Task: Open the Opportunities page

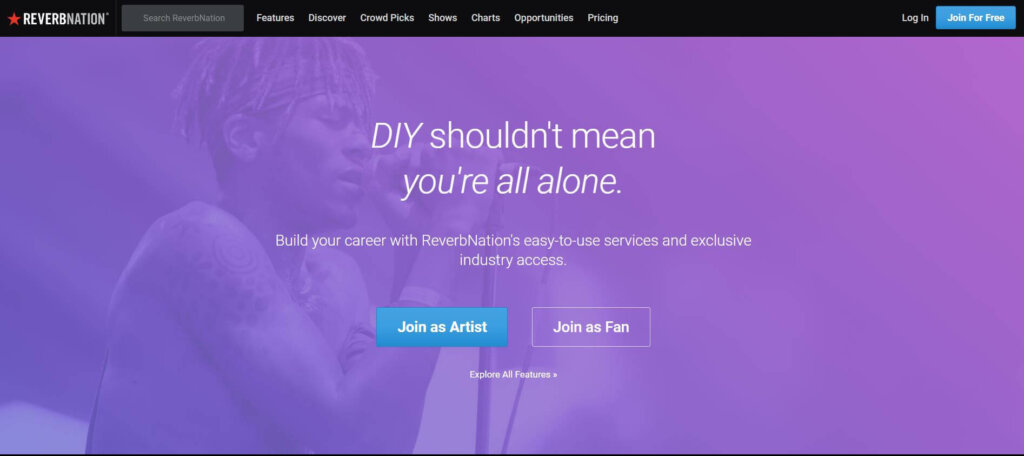Action: click(x=544, y=18)
